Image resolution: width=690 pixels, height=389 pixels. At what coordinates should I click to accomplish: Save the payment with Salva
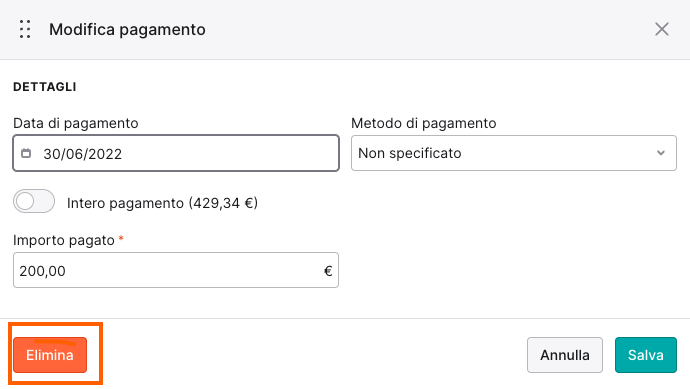pyautogui.click(x=646, y=355)
